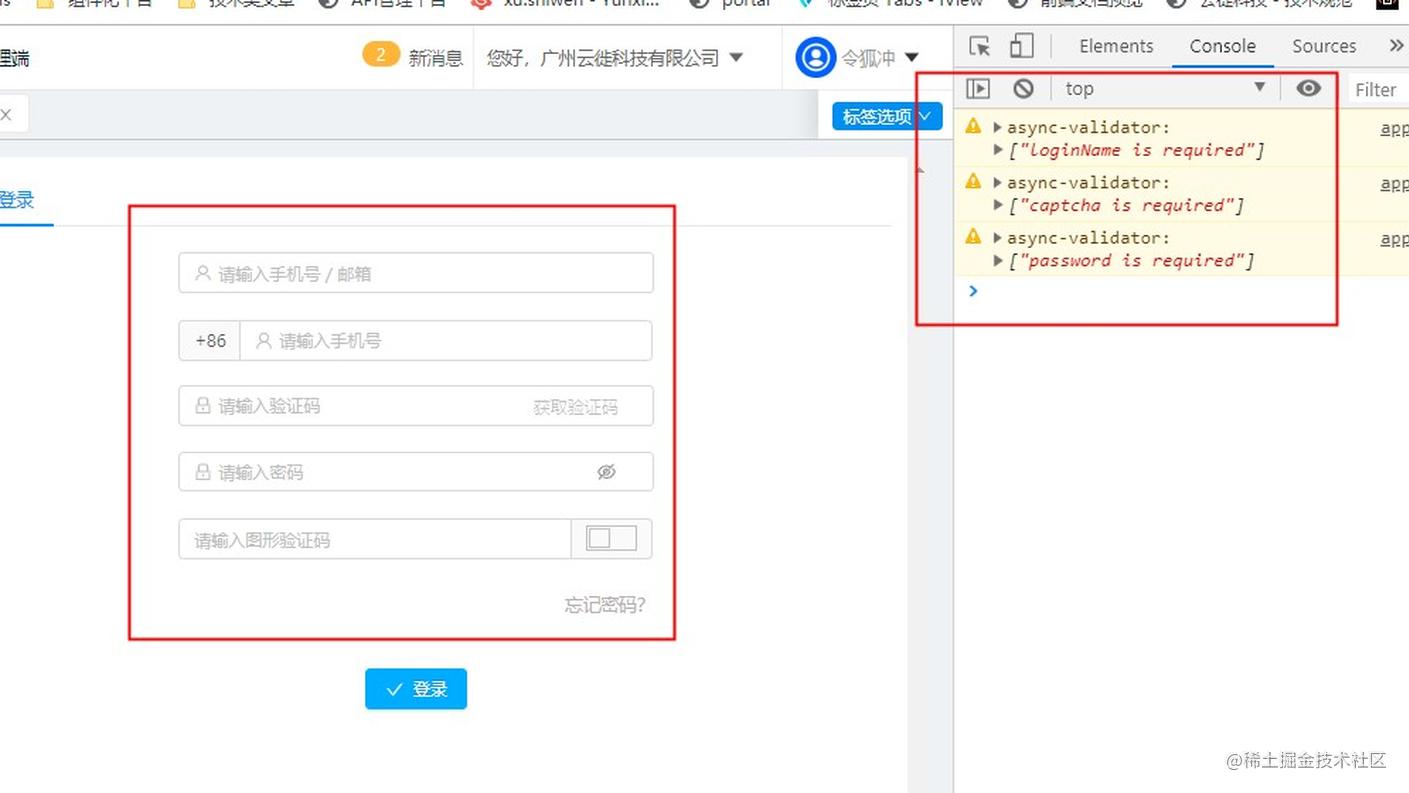The height and width of the screenshot is (793, 1409).
Task: Click the blue 登录 login button
Action: click(415, 688)
